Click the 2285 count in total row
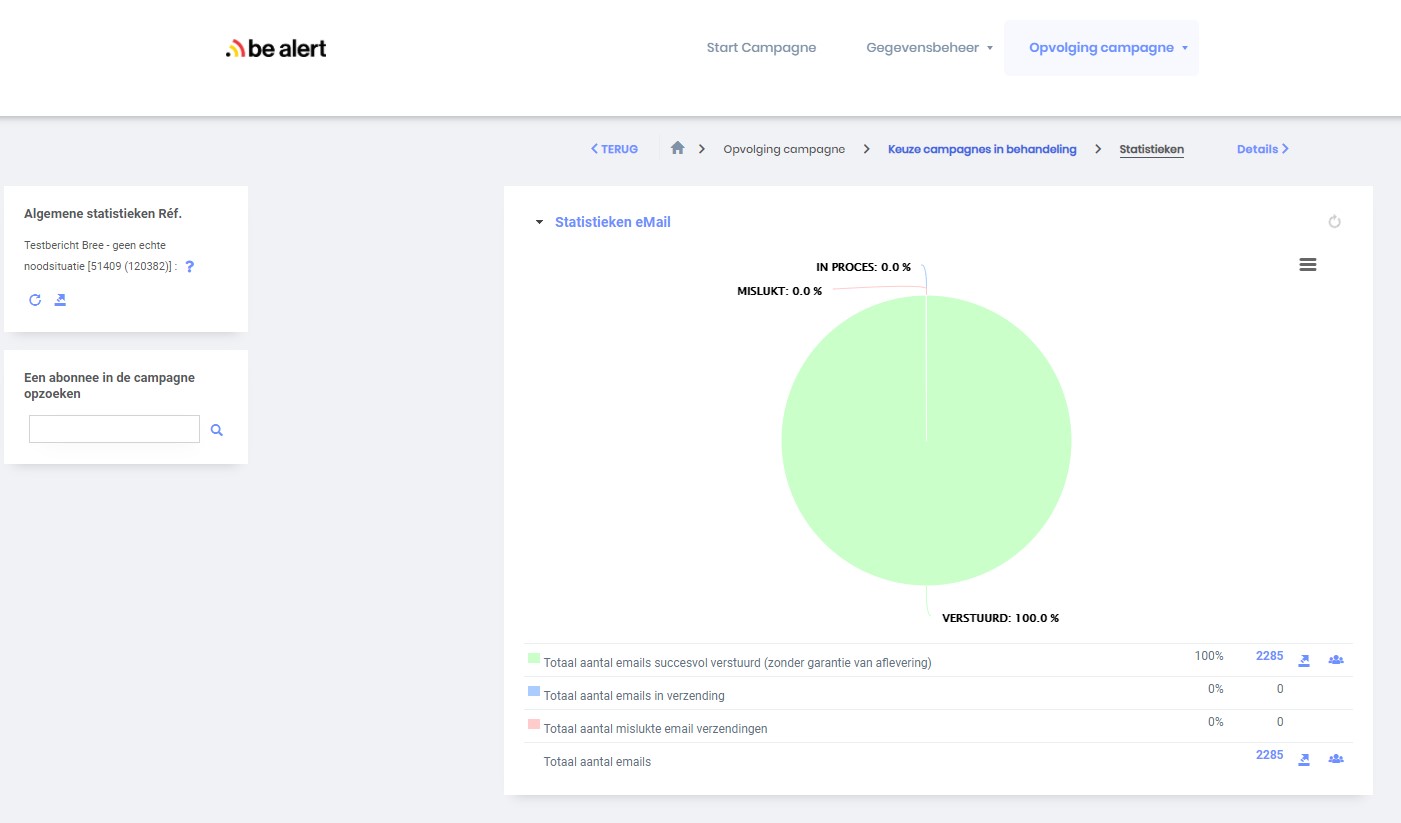Screen dimensions: 1401x823 [x=1269, y=755]
